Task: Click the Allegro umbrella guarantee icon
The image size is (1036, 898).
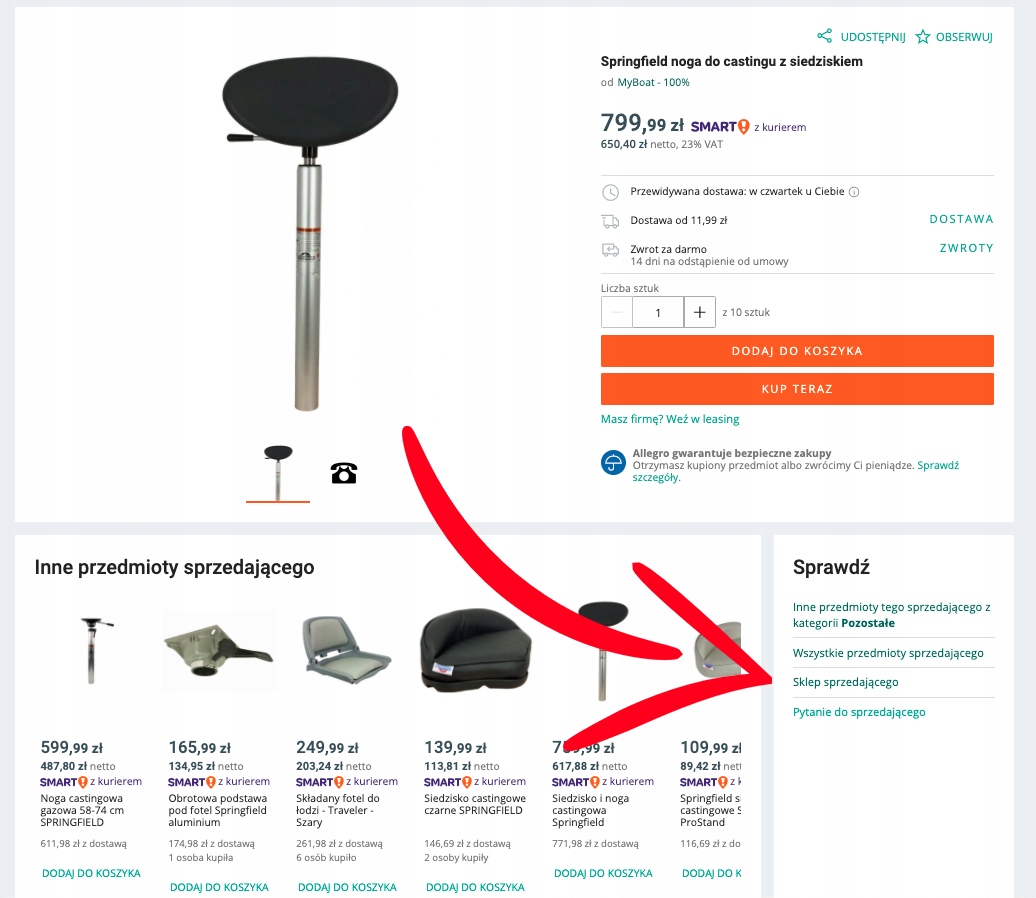Action: coord(613,463)
